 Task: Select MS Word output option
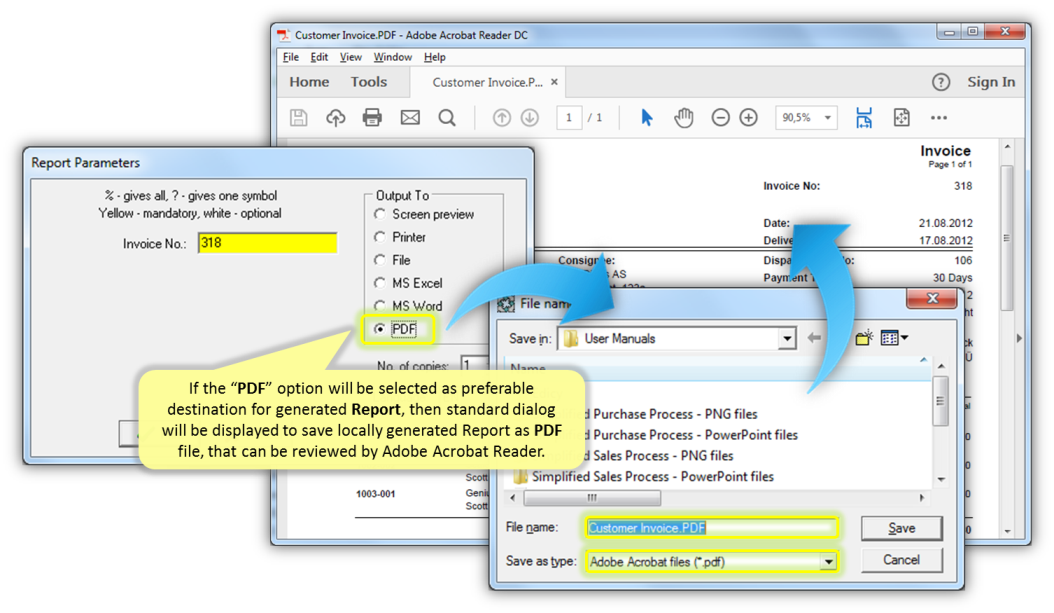point(380,306)
